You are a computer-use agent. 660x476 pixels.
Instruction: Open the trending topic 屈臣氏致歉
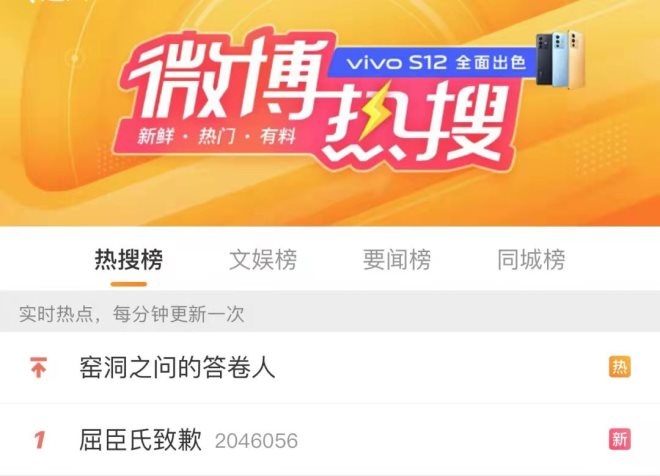pyautogui.click(x=141, y=440)
